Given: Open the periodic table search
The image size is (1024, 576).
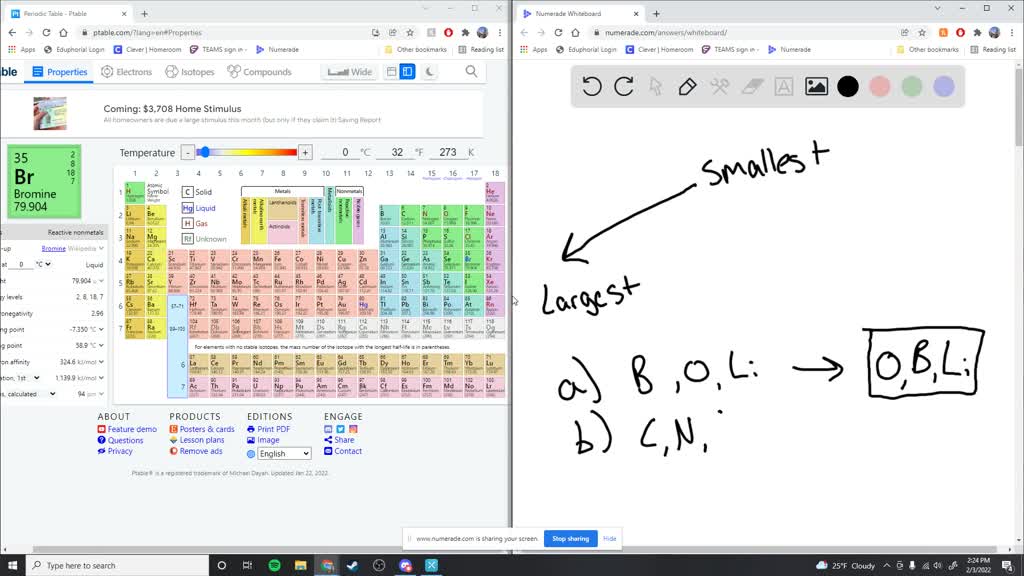Looking at the screenshot, I should click(471, 72).
